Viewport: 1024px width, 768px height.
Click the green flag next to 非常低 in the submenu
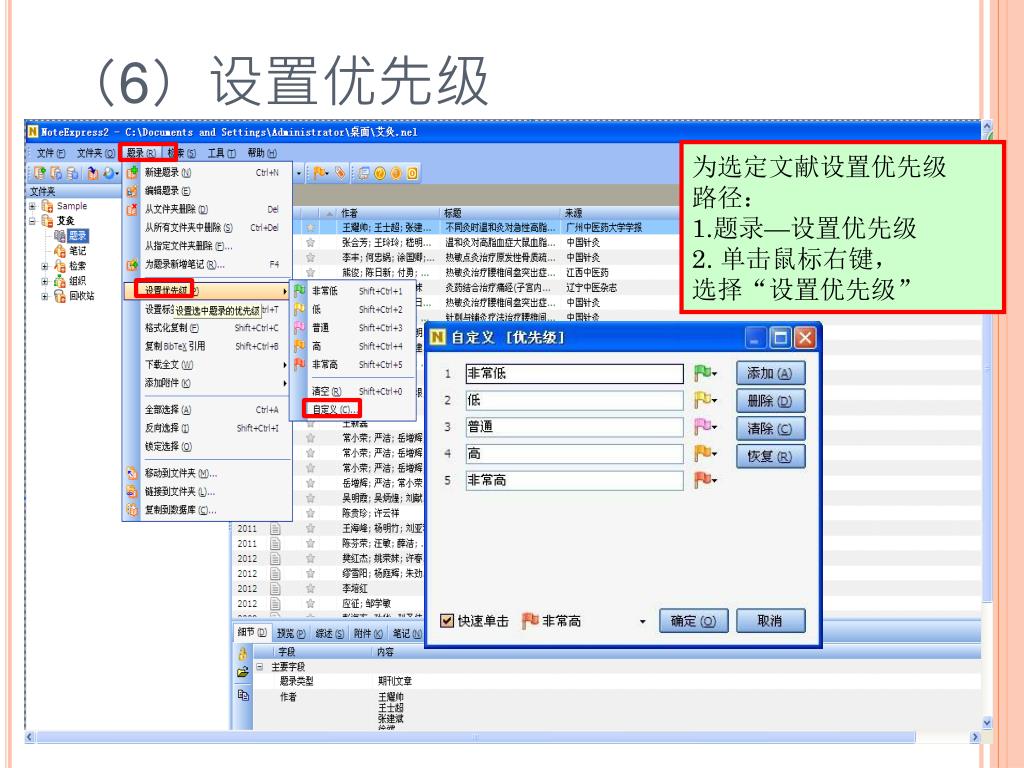299,291
